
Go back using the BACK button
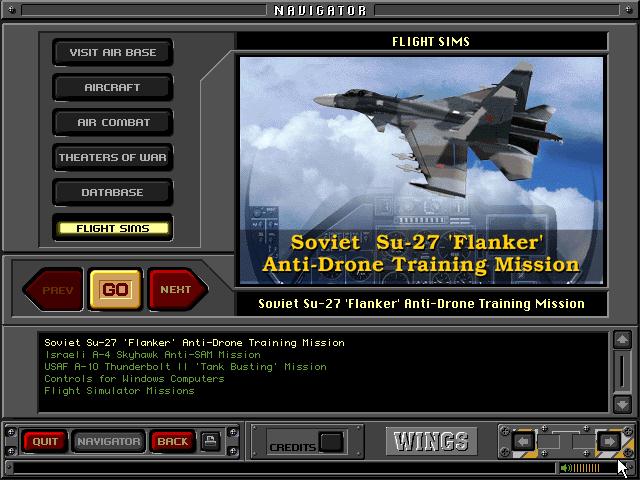pos(172,441)
